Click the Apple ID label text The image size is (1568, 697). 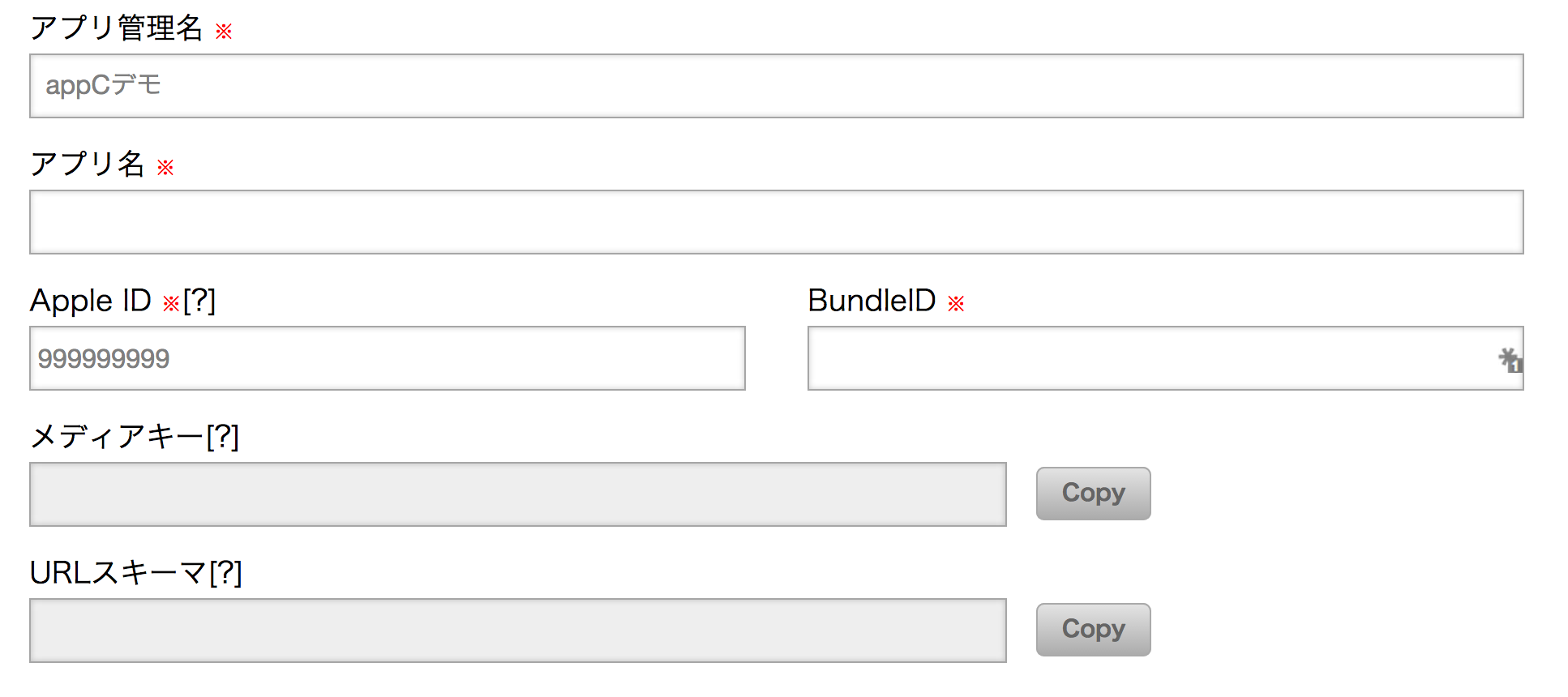90,301
